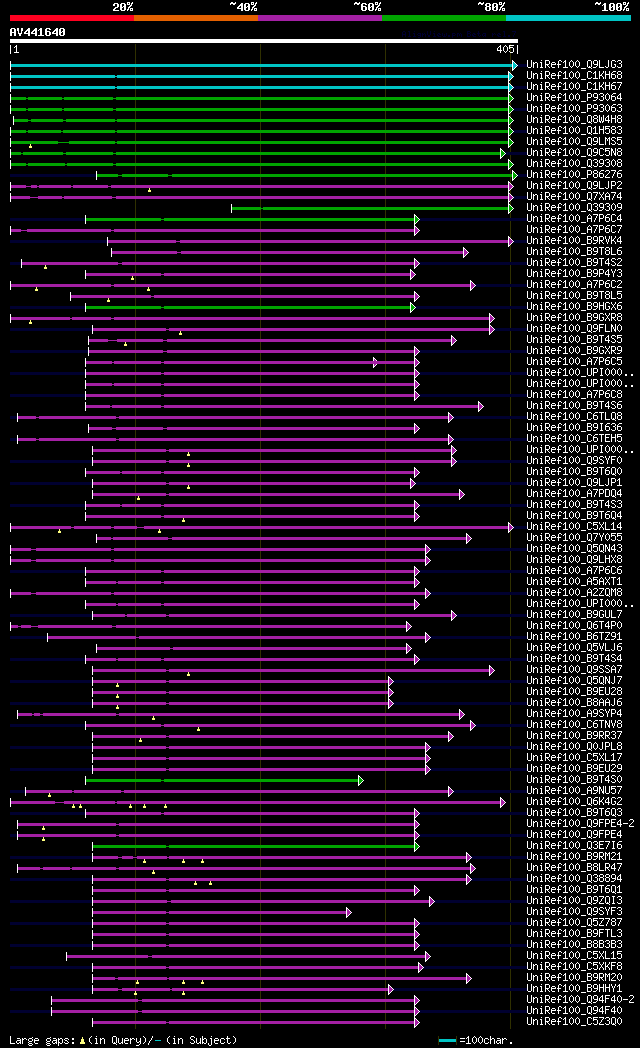
Task: Select the UniRef100_Q9FLN0 label
Action: pyautogui.click(x=574, y=330)
